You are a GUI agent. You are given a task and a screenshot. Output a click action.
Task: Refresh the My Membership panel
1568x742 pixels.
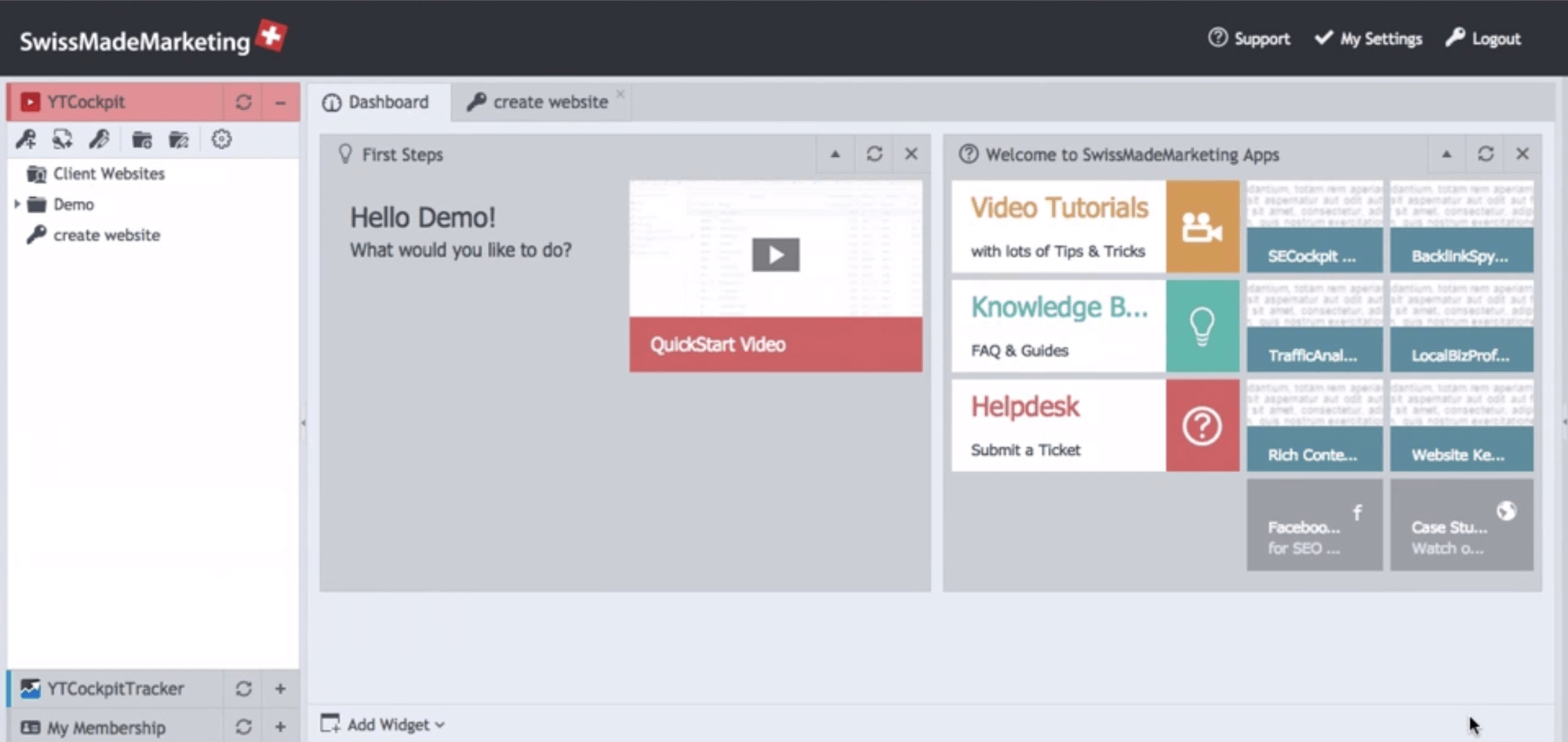coord(243,727)
